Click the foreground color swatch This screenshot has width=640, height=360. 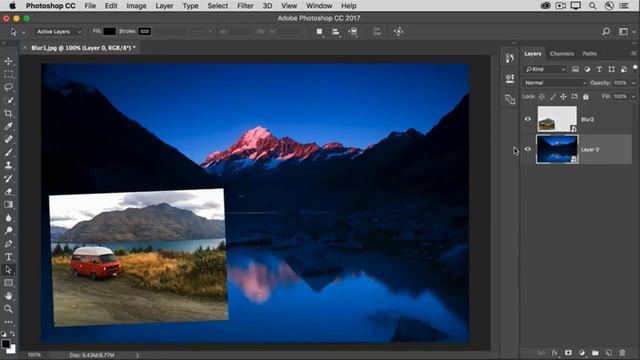click(6, 344)
